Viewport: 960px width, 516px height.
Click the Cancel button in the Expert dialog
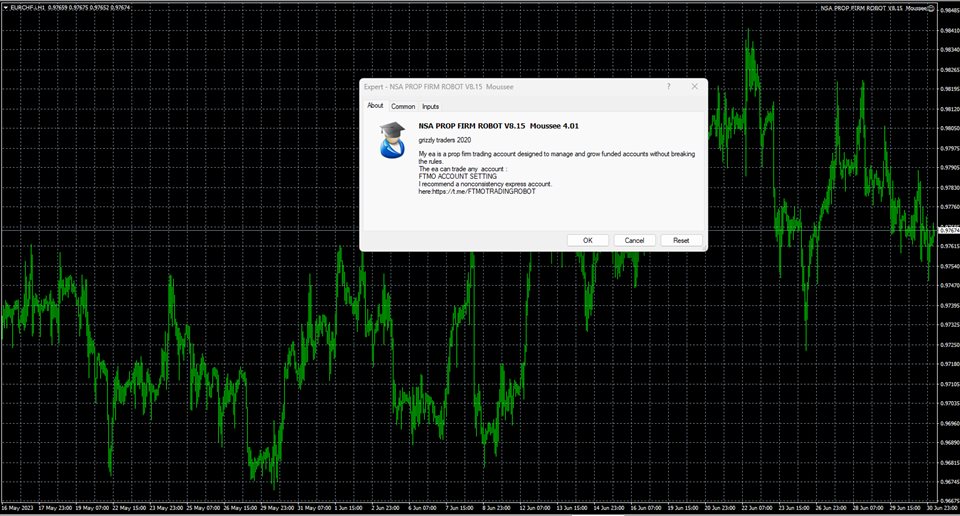pyautogui.click(x=634, y=241)
